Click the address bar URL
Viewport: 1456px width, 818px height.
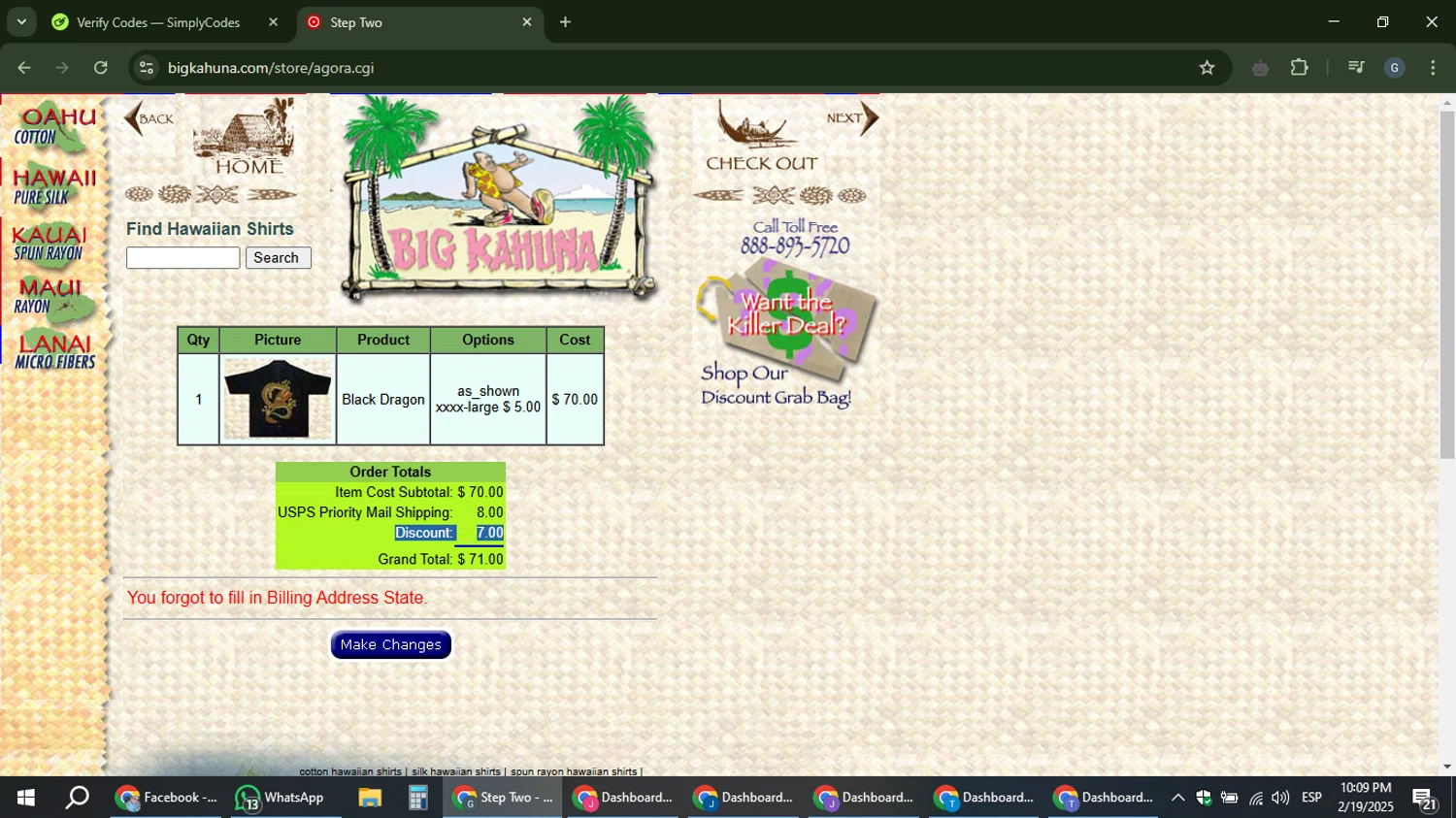coord(271,68)
